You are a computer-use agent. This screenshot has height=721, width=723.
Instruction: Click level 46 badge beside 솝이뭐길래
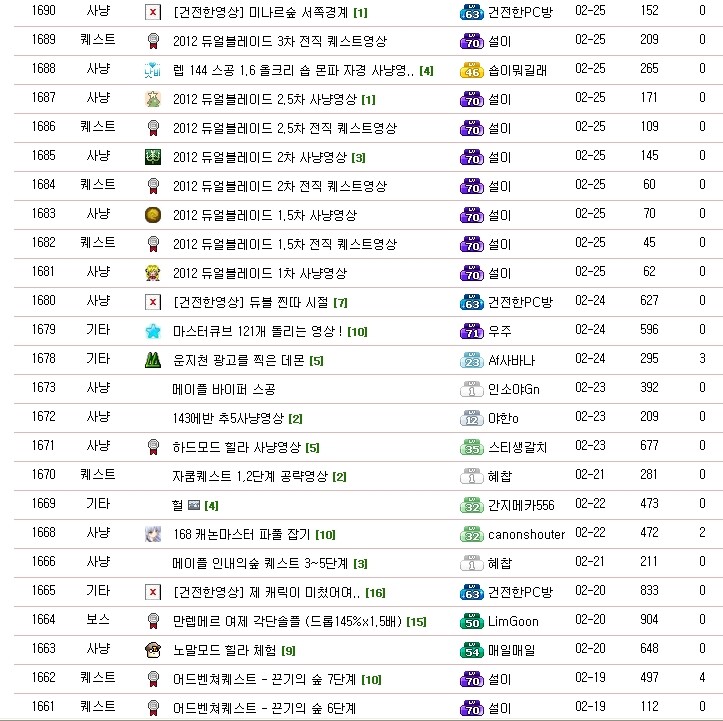point(472,70)
